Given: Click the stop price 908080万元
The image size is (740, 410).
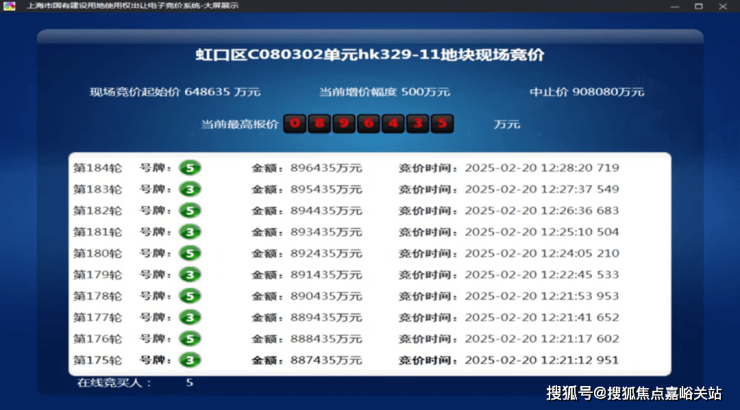Looking at the screenshot, I should tap(608, 92).
